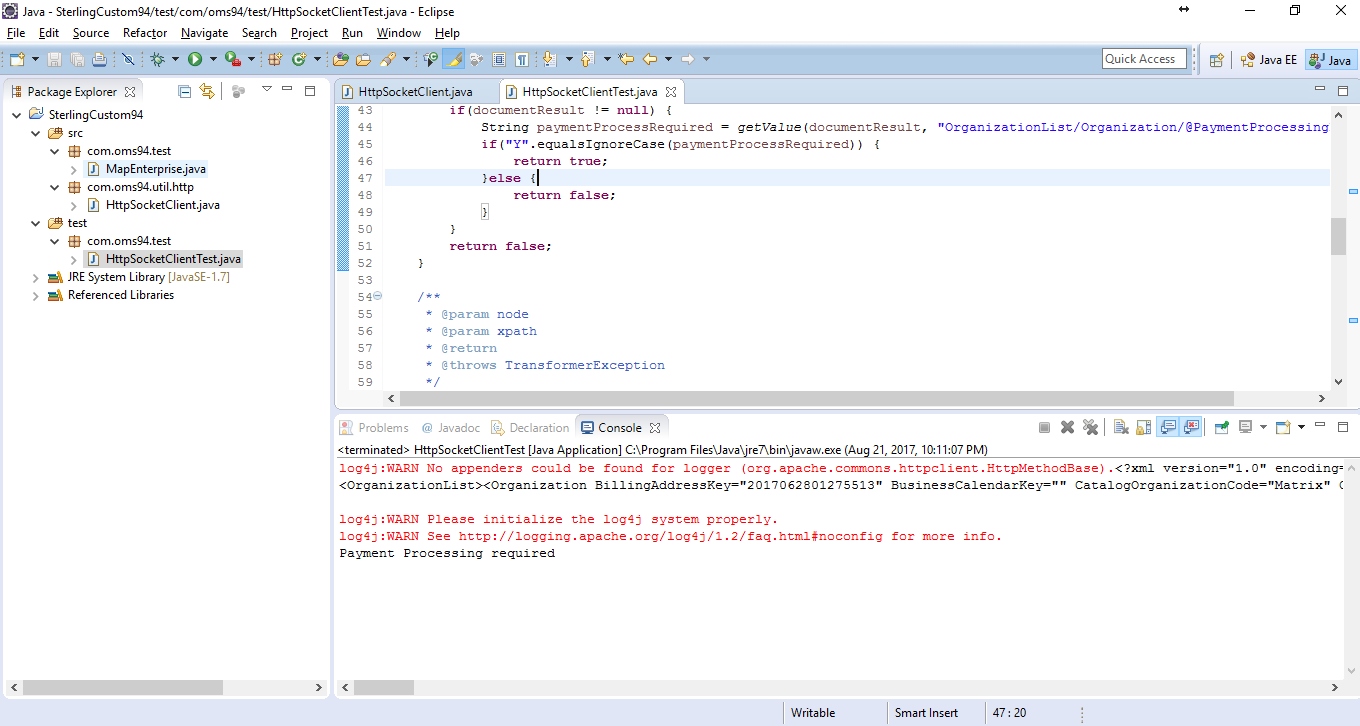Click the Quick Access input field
The height and width of the screenshot is (726, 1360).
point(1143,58)
